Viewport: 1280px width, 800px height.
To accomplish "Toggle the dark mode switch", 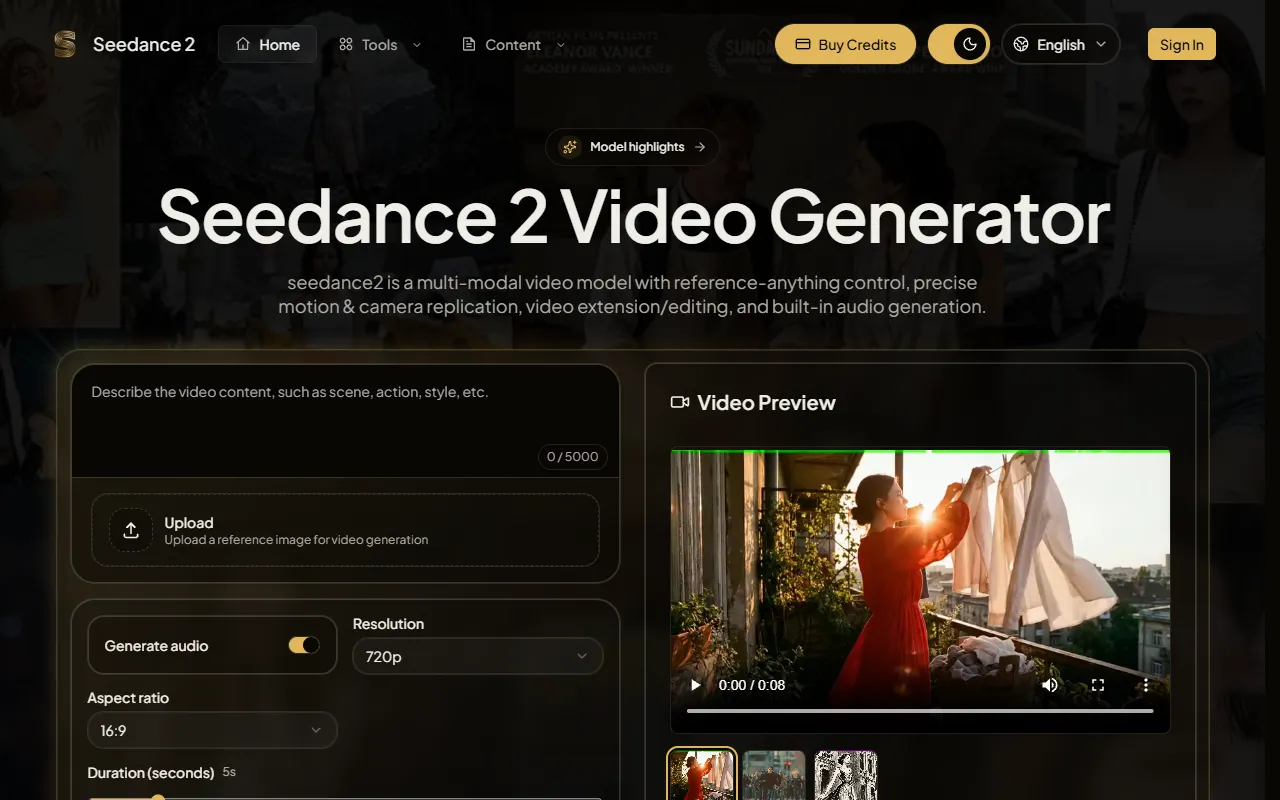I will pyautogui.click(x=959, y=44).
